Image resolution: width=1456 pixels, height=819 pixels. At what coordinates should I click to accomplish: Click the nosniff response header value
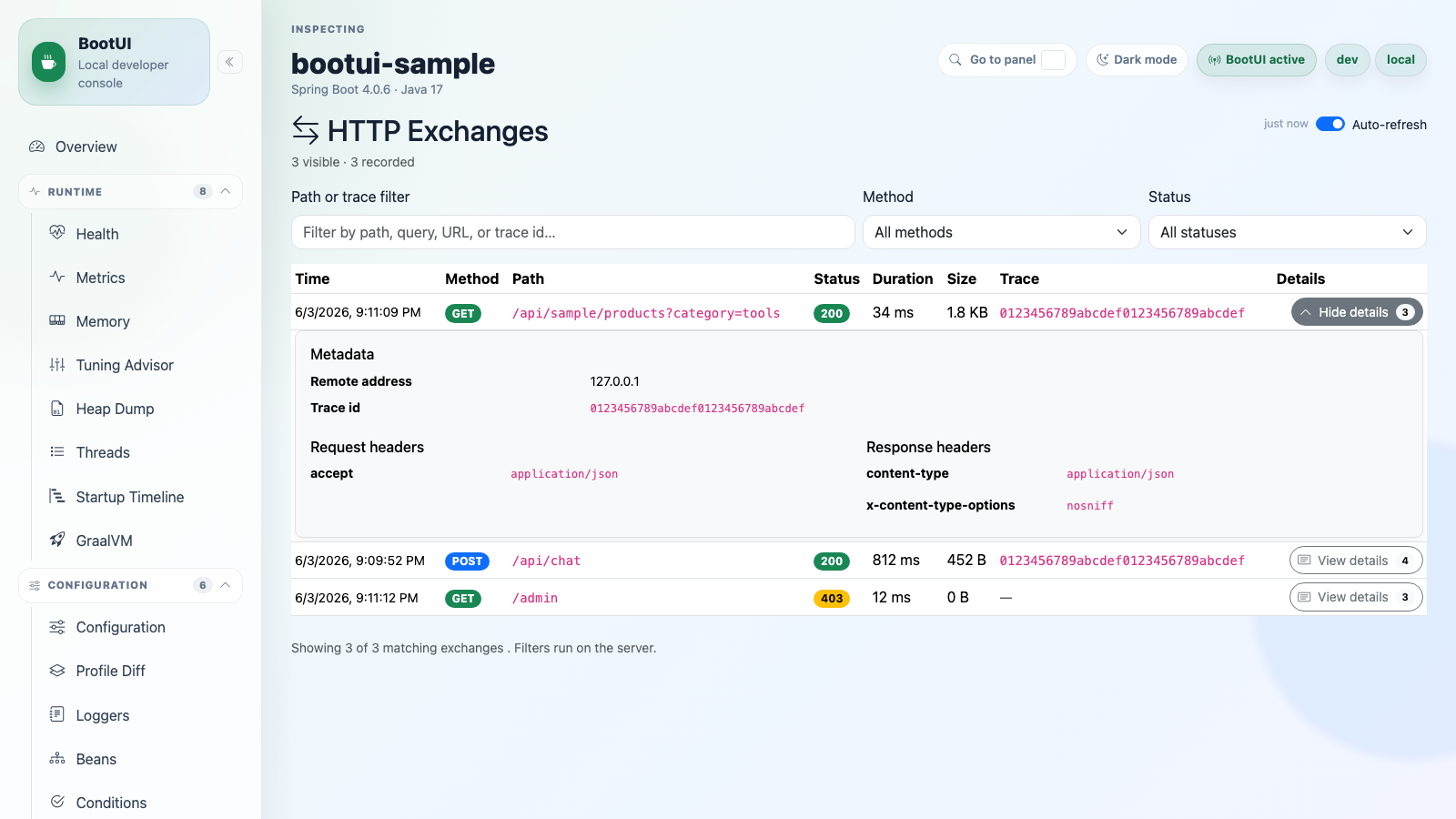[x=1090, y=506]
